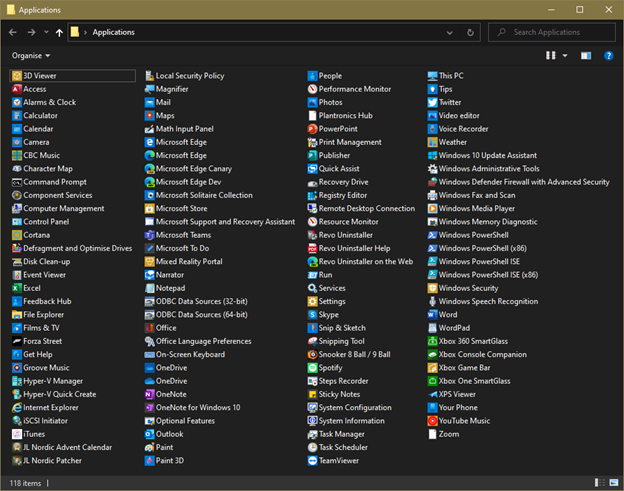Select 'JL Nordic Advent Calendar' entry

click(62, 447)
